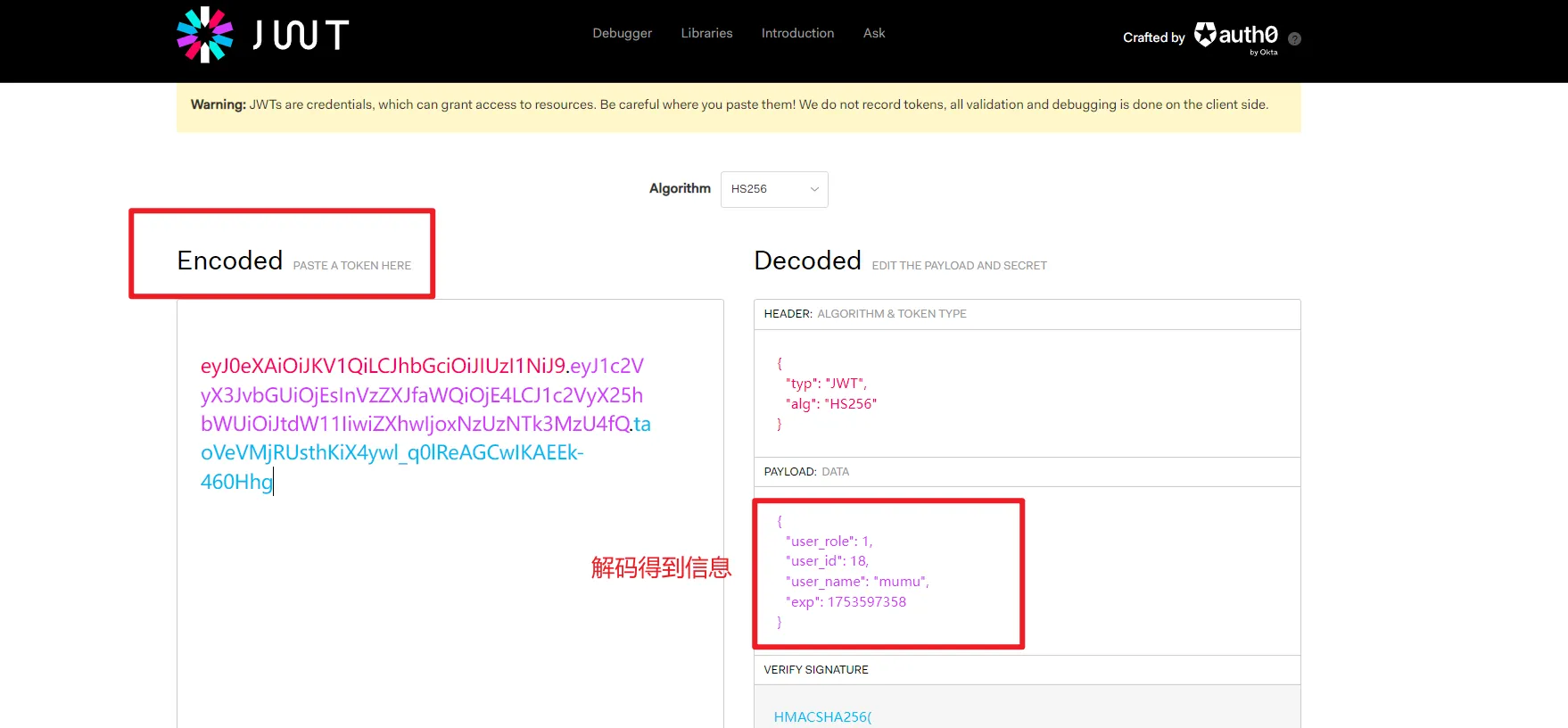Open the Debugger nav item

click(622, 33)
